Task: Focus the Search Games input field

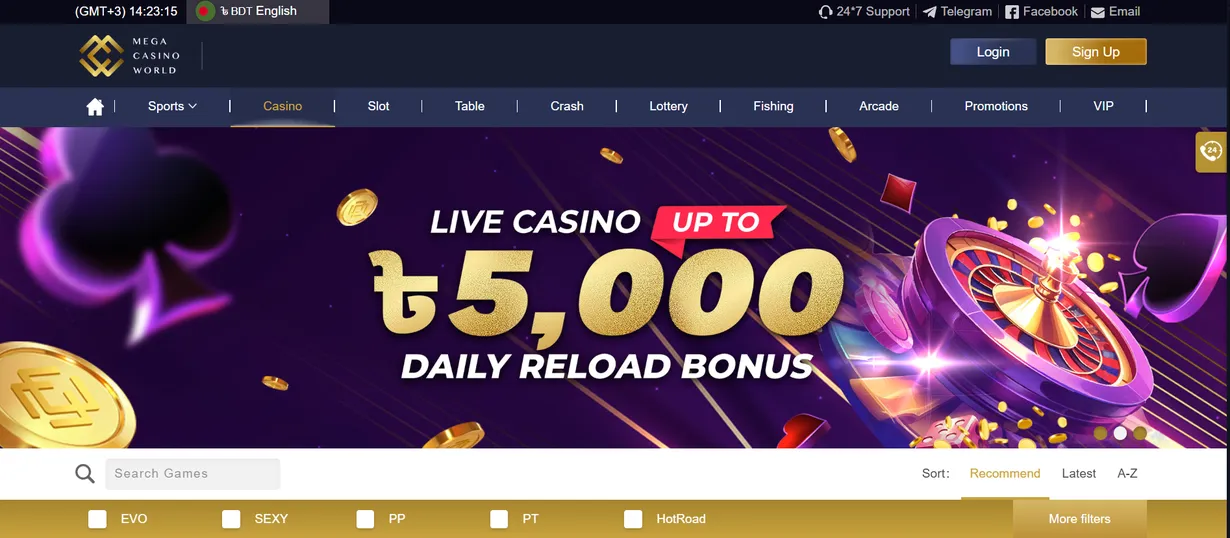Action: (x=193, y=474)
